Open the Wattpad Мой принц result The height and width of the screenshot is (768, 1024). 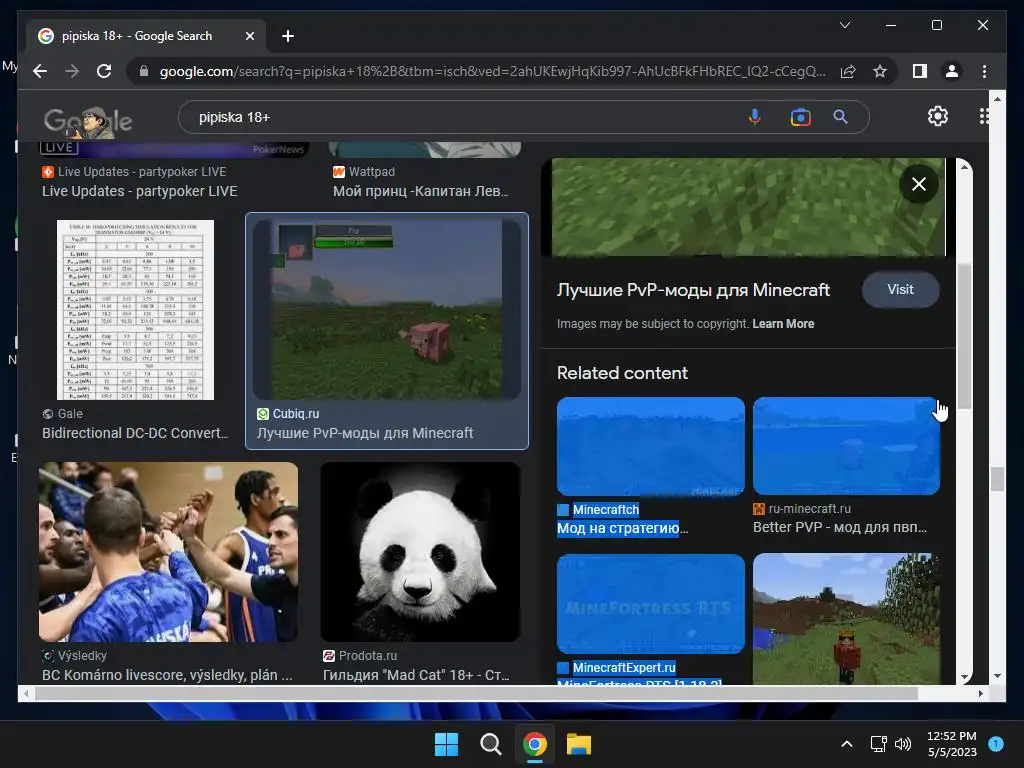point(421,191)
